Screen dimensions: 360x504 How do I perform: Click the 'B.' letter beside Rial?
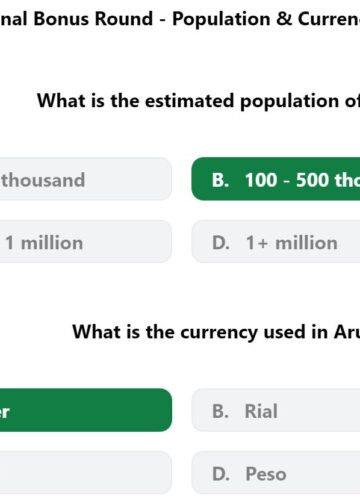220,411
